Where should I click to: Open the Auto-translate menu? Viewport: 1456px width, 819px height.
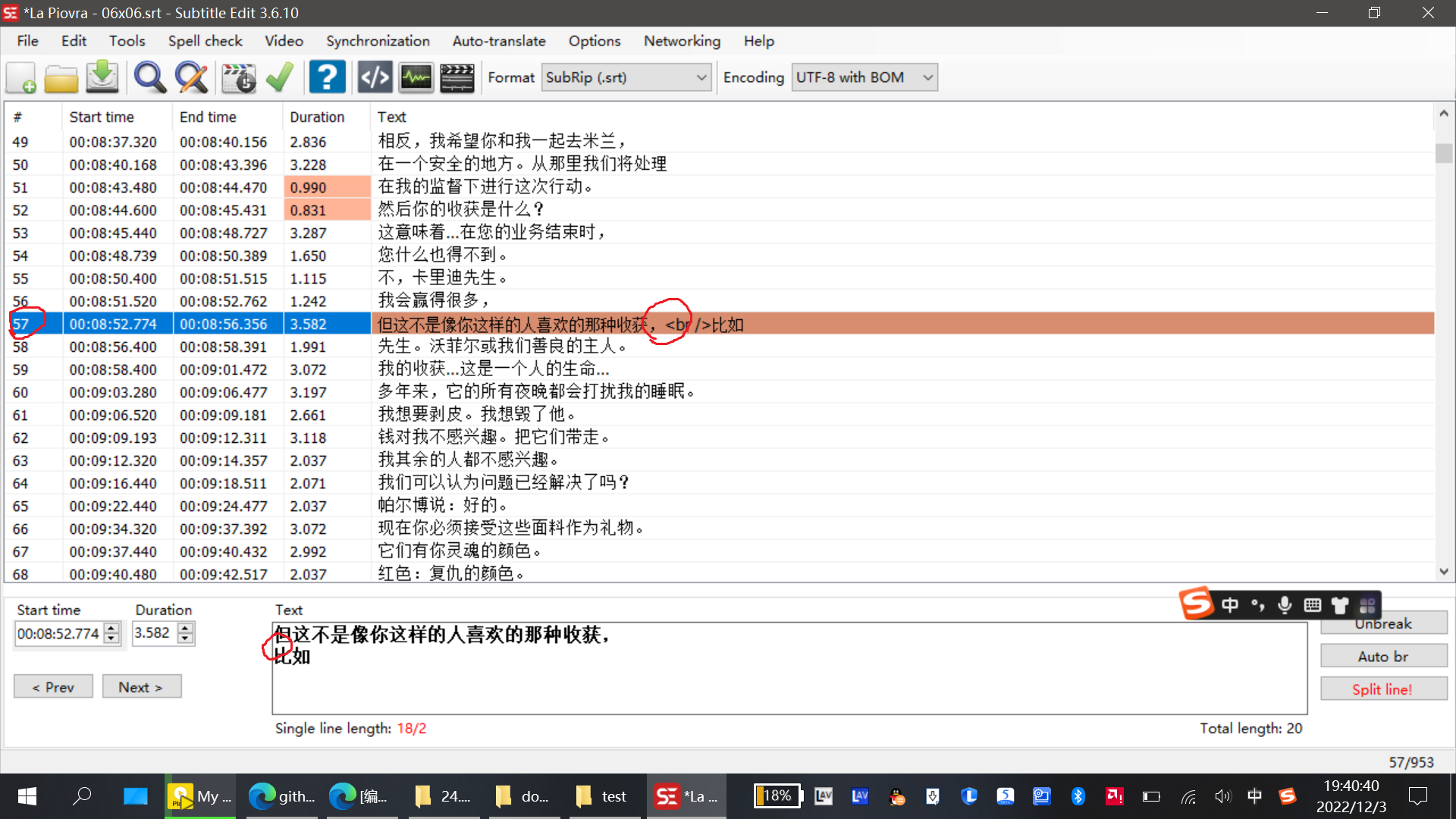pyautogui.click(x=499, y=41)
